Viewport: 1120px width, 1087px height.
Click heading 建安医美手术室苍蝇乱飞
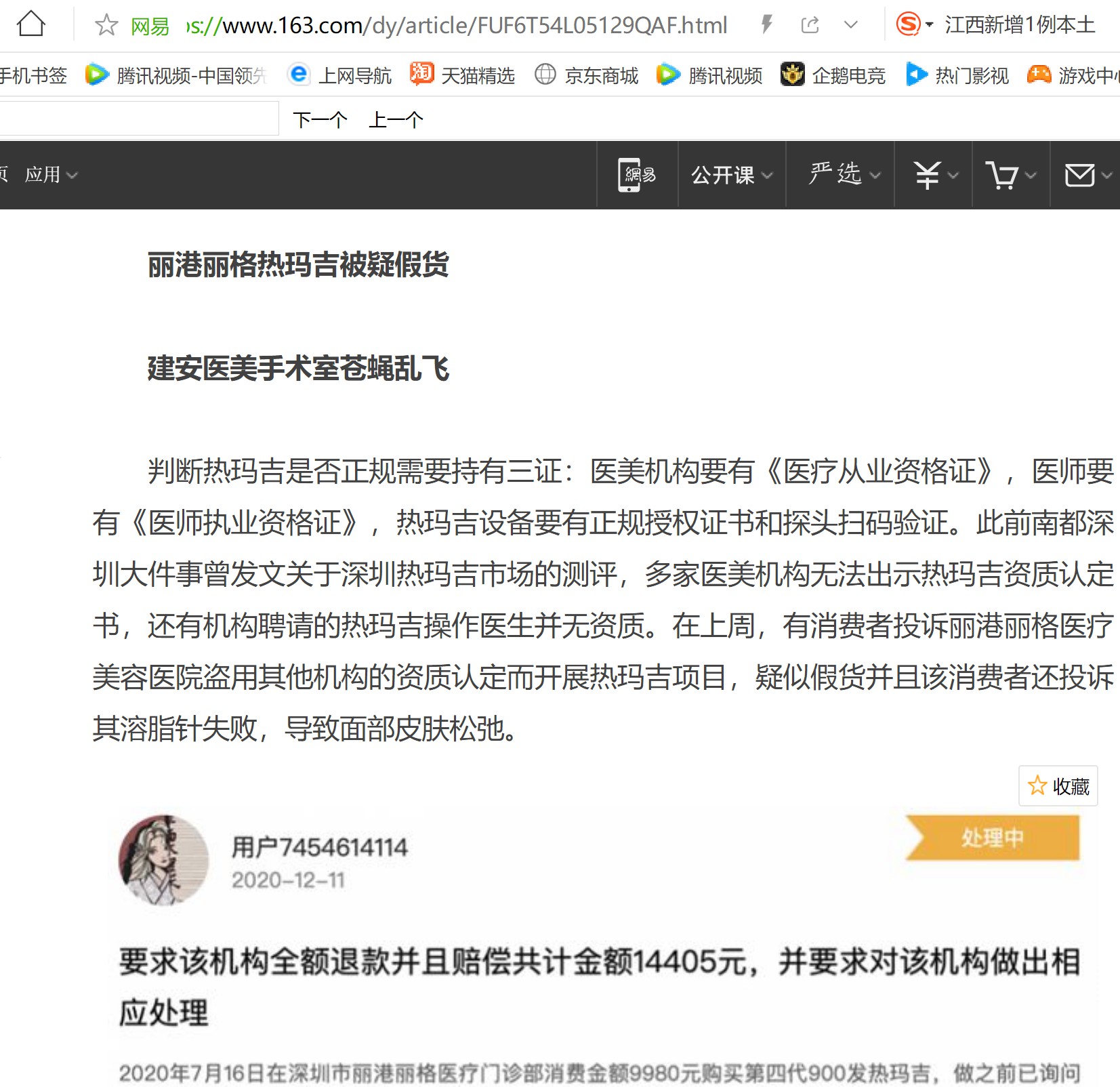click(x=298, y=369)
